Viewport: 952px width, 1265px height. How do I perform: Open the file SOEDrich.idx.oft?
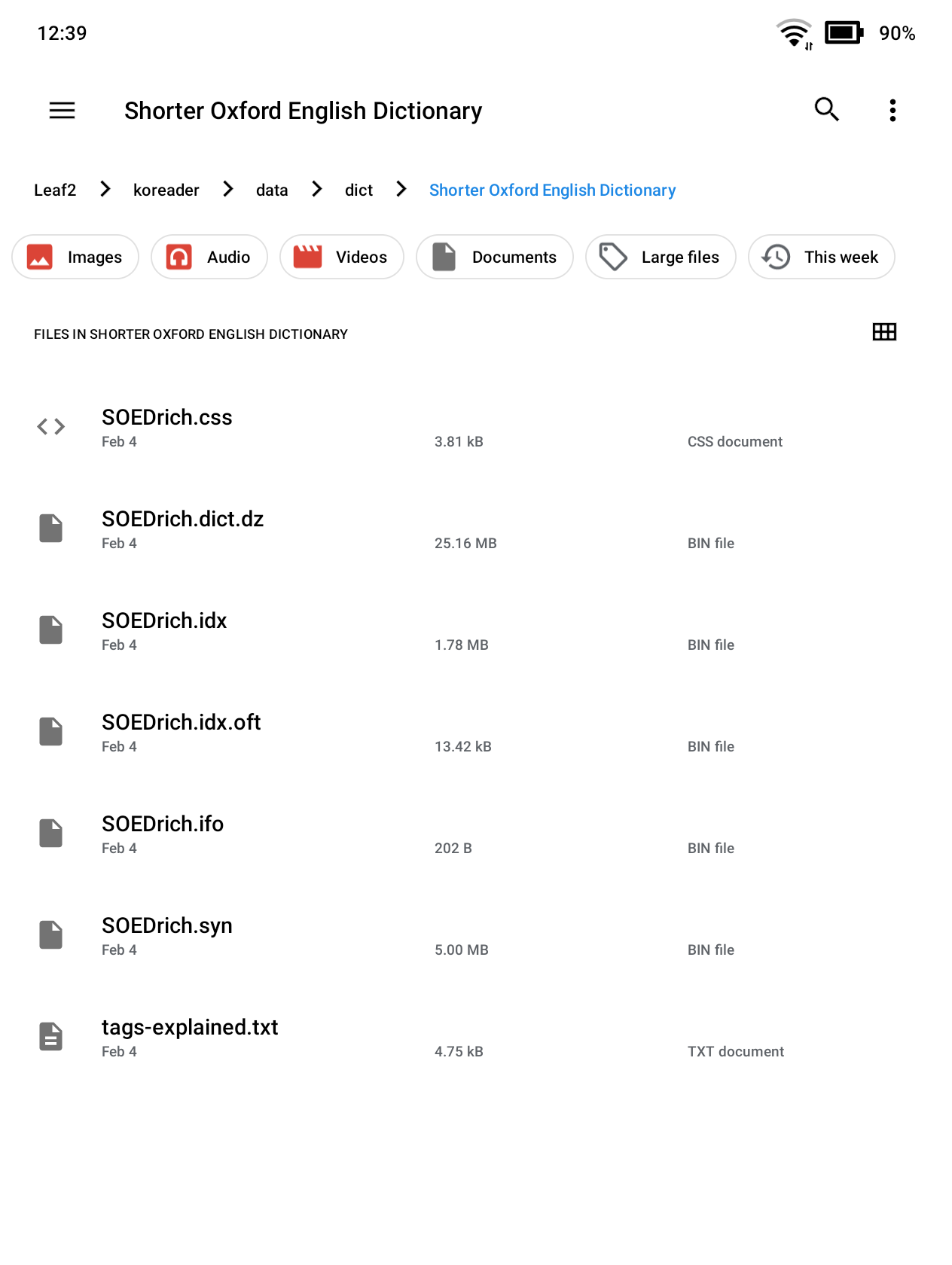476,732
